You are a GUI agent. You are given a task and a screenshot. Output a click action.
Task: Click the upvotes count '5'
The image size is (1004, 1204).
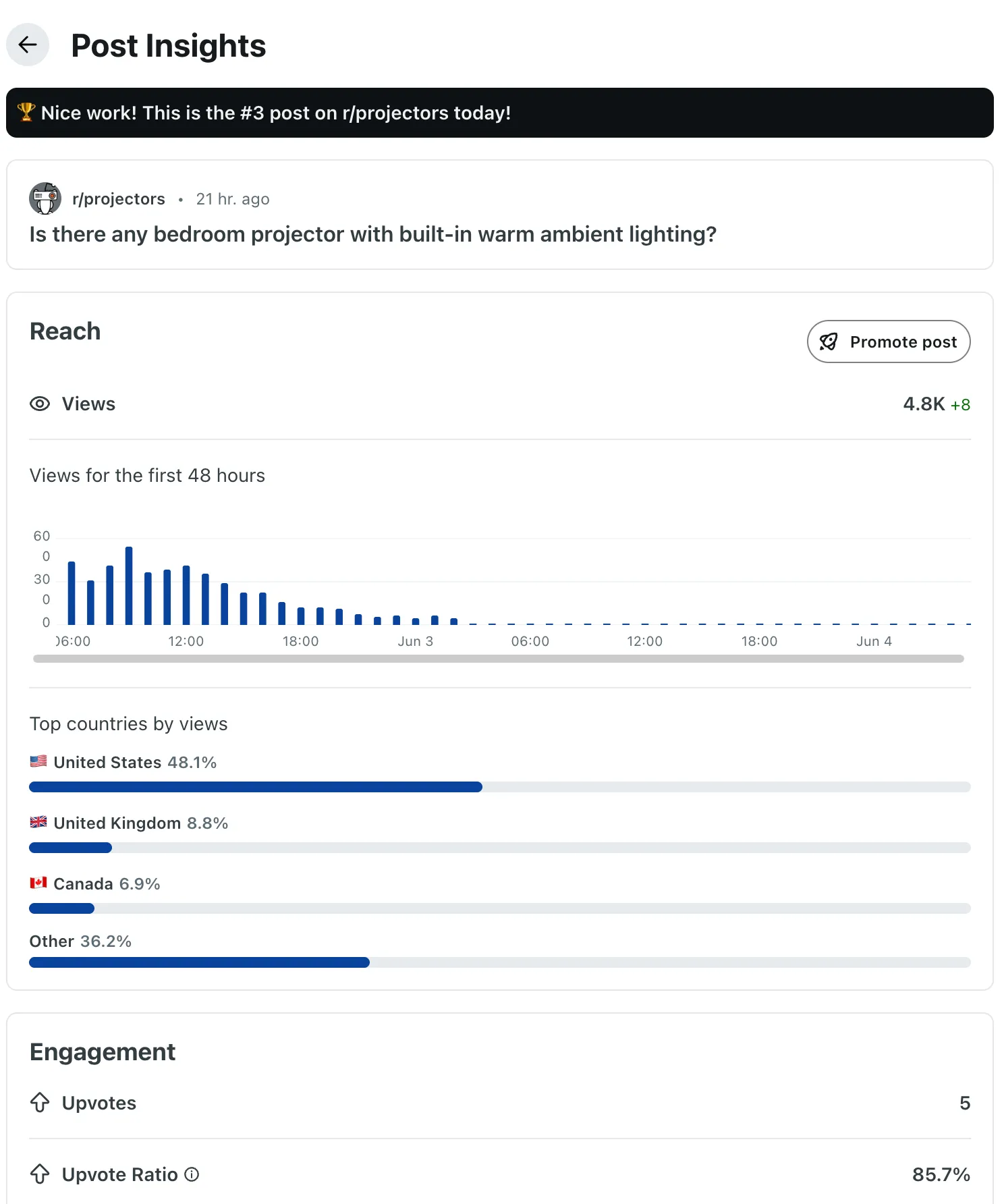click(965, 1103)
